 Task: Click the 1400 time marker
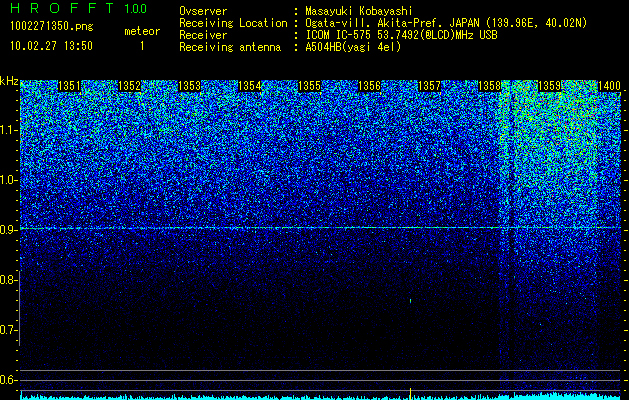click(x=609, y=86)
